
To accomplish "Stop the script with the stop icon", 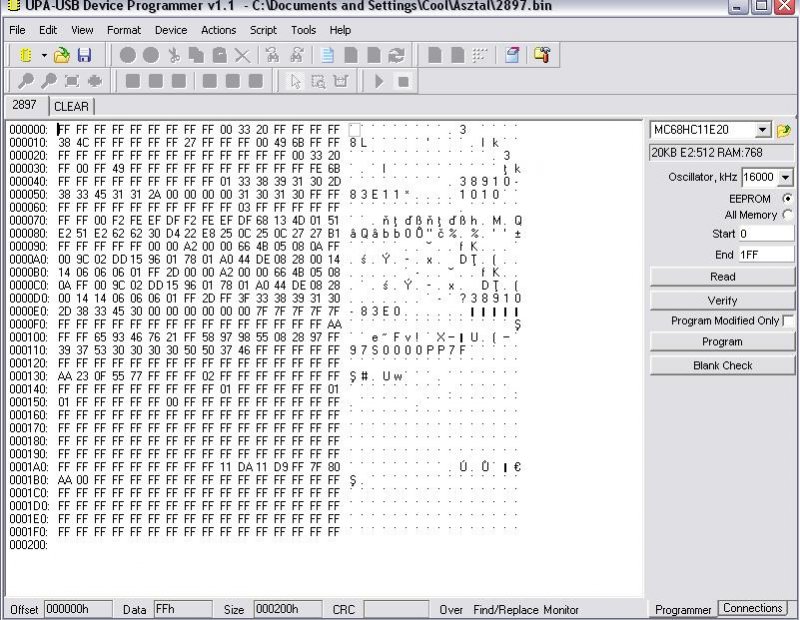I will 403,81.
